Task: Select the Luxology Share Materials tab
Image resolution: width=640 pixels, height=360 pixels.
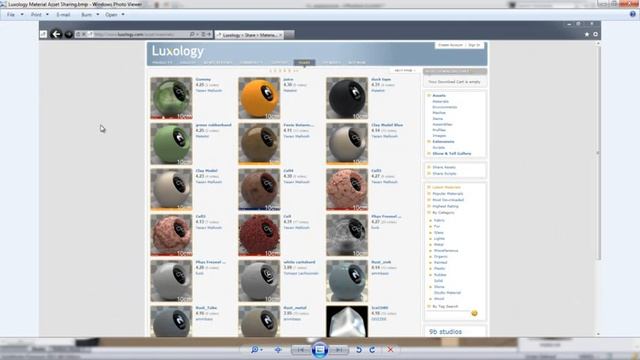Action: click(249, 35)
